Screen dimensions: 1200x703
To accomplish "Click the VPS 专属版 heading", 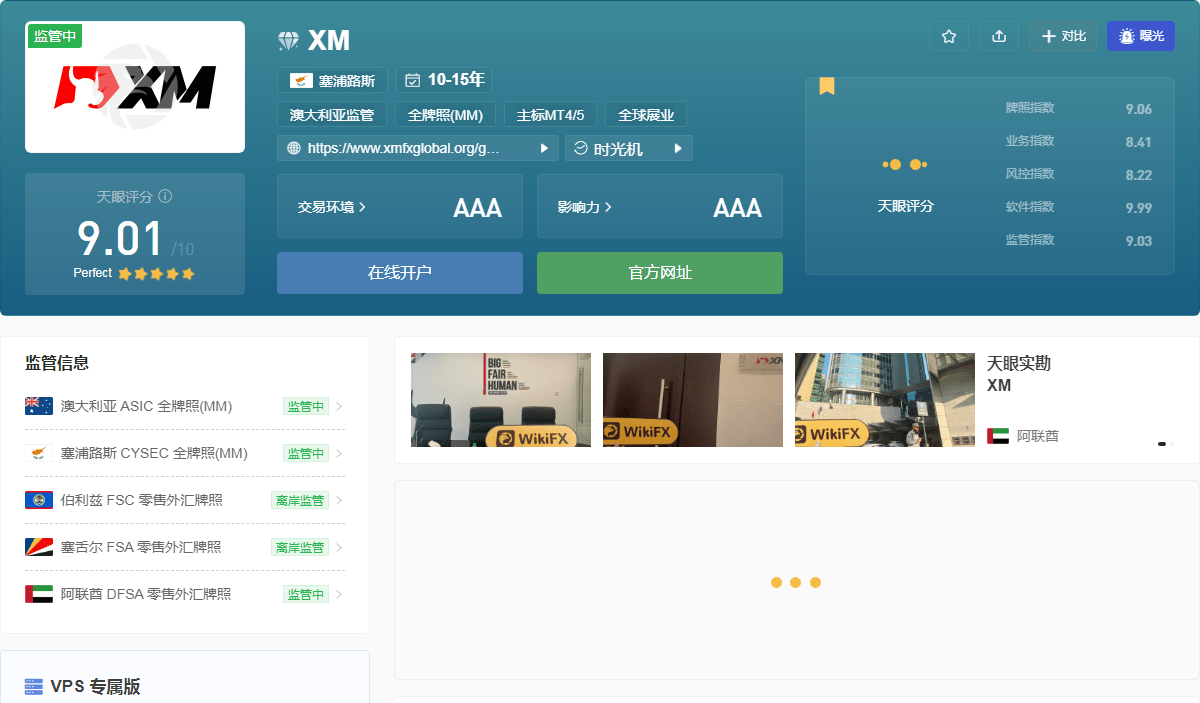I will [95, 686].
